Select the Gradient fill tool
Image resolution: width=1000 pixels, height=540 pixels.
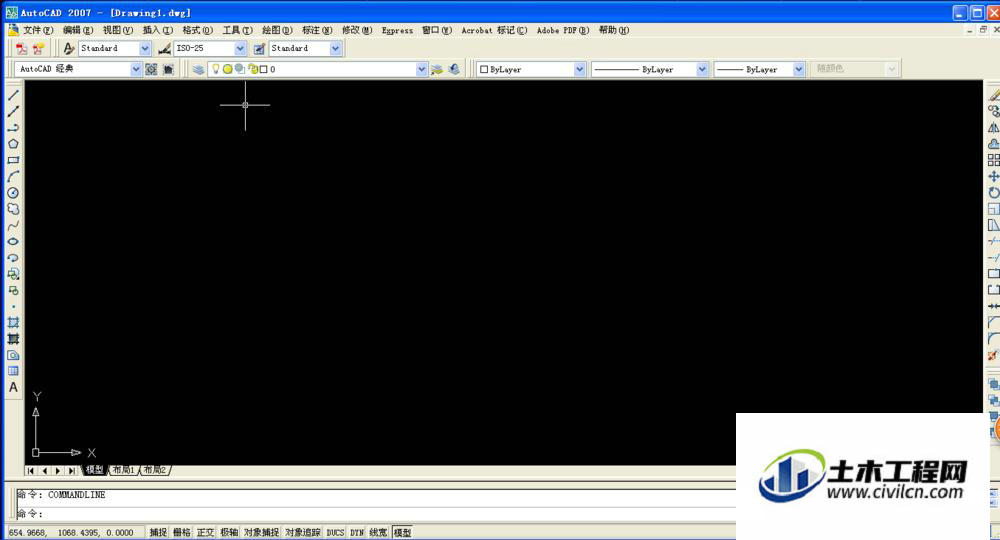point(13,339)
